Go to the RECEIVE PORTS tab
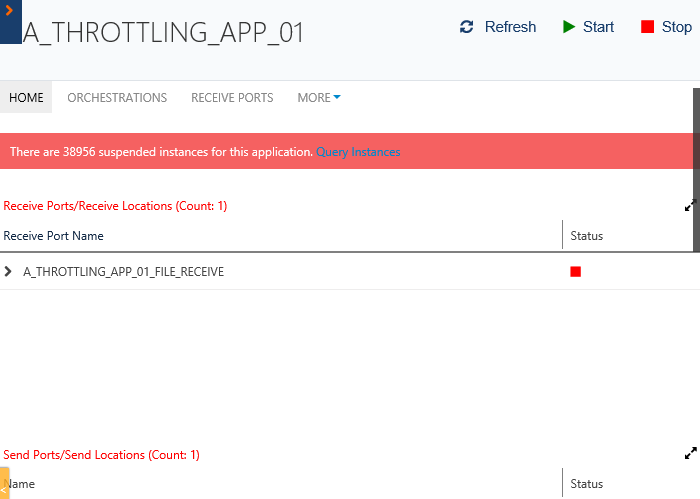Screen dimensions: 700x499 point(232,98)
